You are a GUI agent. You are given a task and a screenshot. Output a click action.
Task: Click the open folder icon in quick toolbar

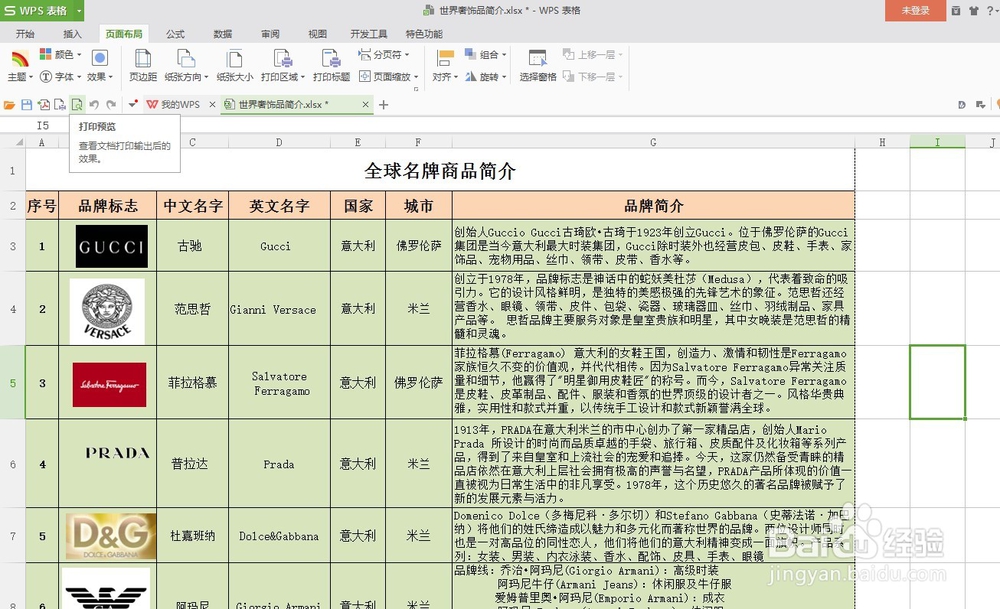tap(10, 105)
